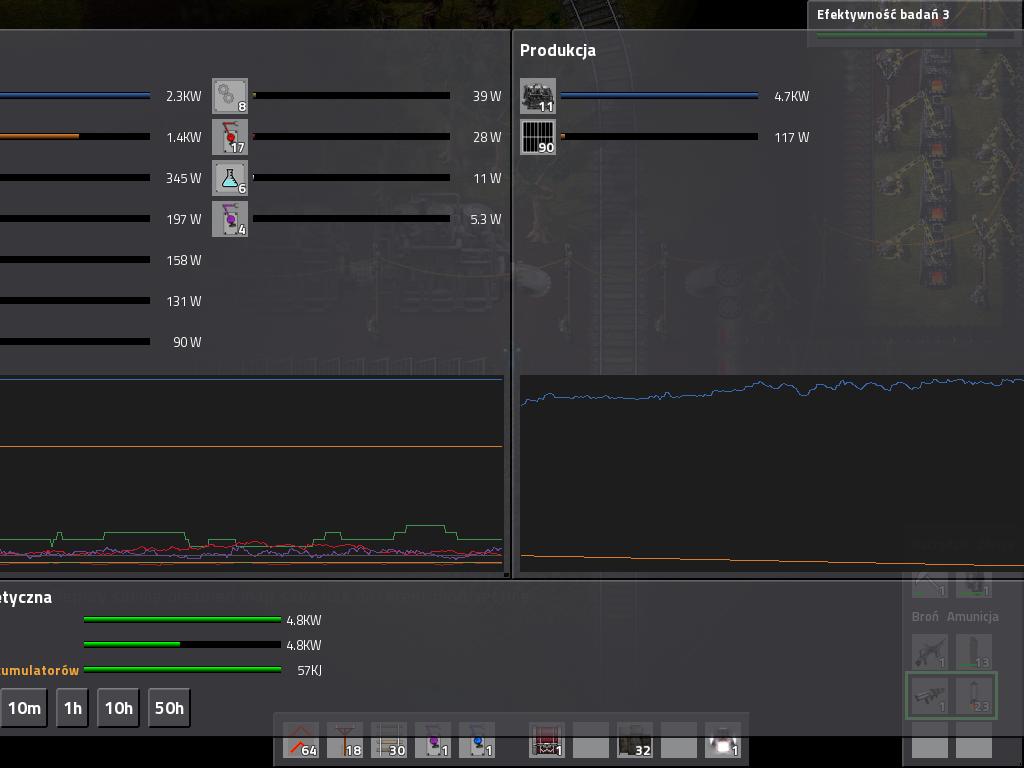The height and width of the screenshot is (768, 1024).
Task: Select the rocket ammo slot showing 23
Action: (x=974, y=695)
